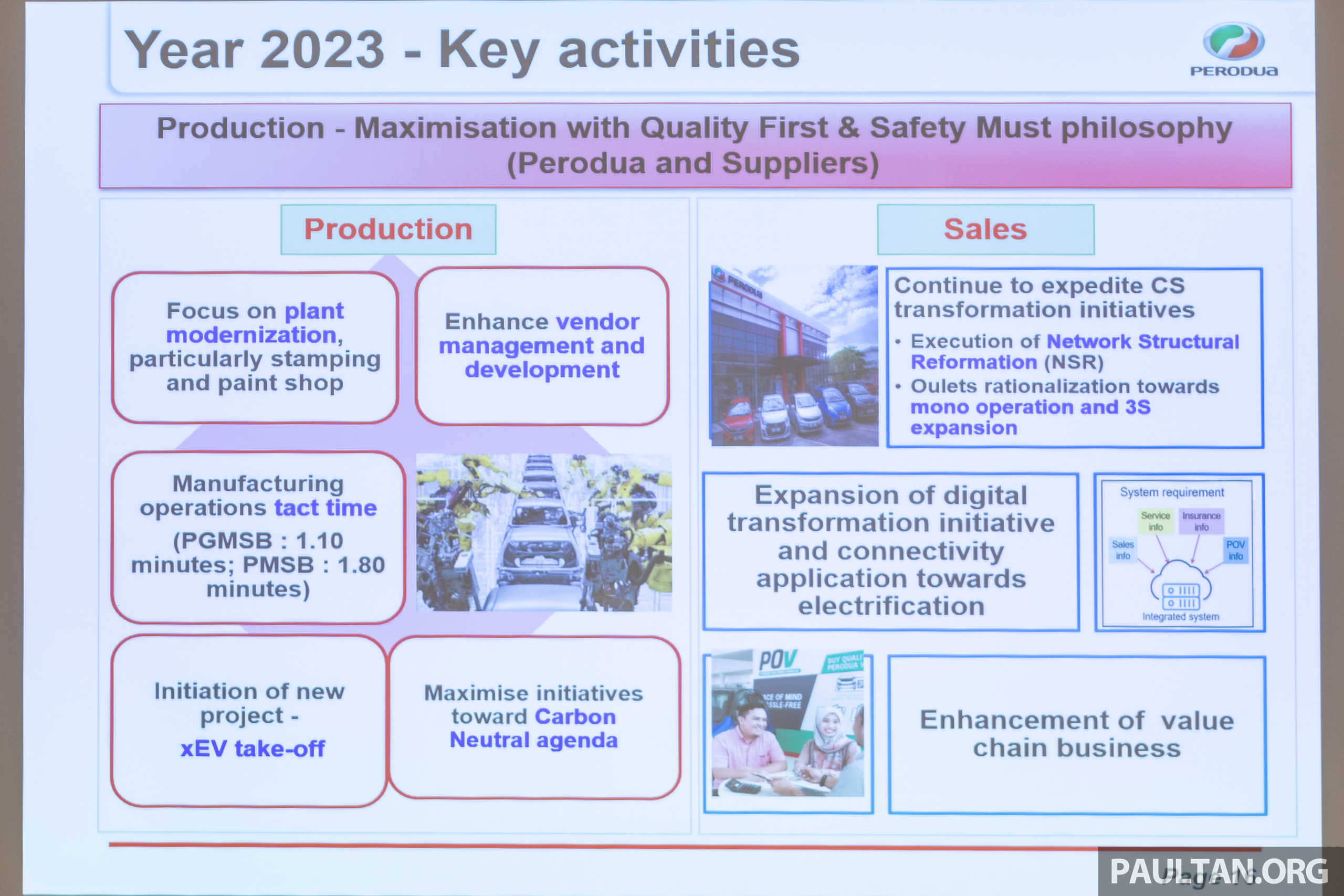The width and height of the screenshot is (1344, 896).
Task: Click the 'Focus on plant modernization' box
Action: pos(255,347)
